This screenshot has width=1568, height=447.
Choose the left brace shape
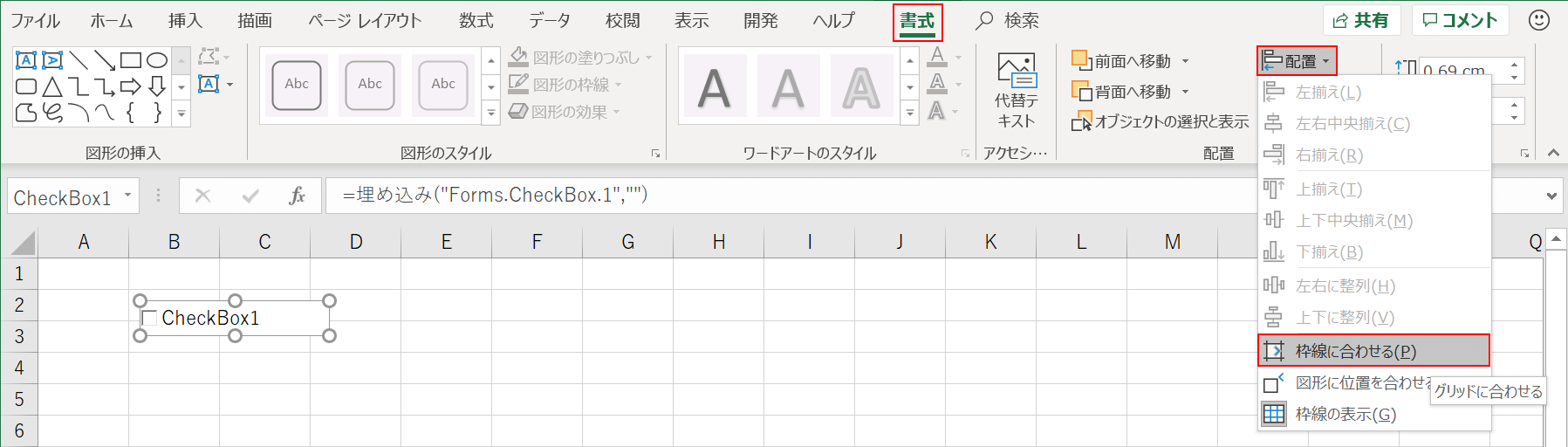click(131, 113)
